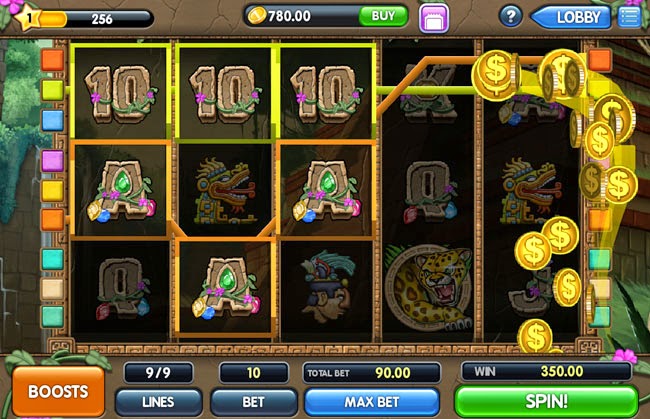Click the gold coin balance icon
This screenshot has height=419, width=650.
[257, 16]
